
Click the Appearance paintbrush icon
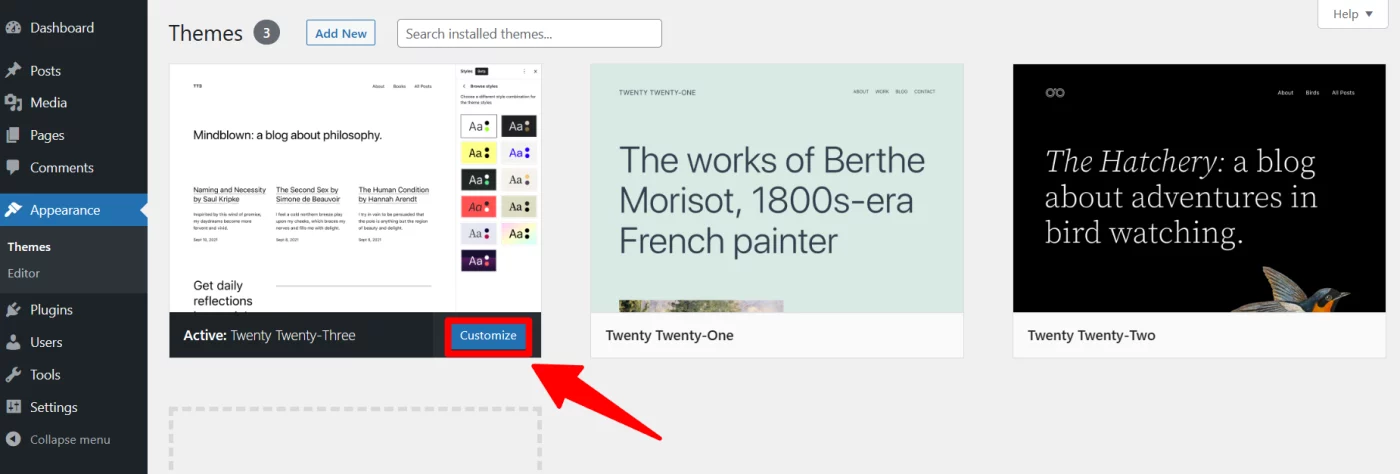[13, 210]
